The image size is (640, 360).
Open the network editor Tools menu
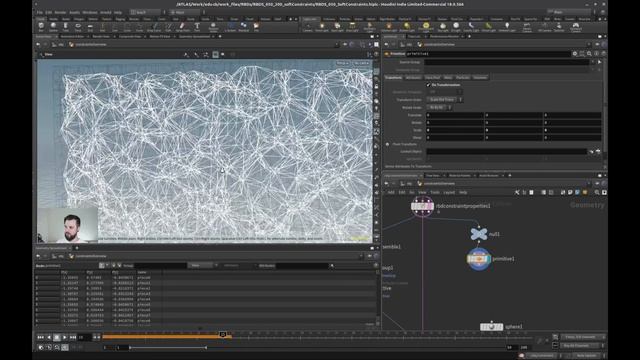click(435, 192)
